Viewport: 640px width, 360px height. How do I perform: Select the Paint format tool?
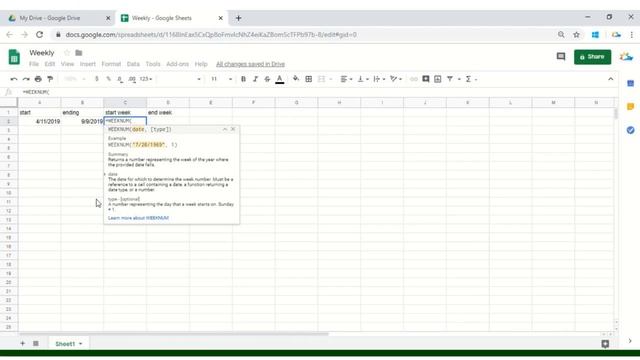[x=50, y=79]
